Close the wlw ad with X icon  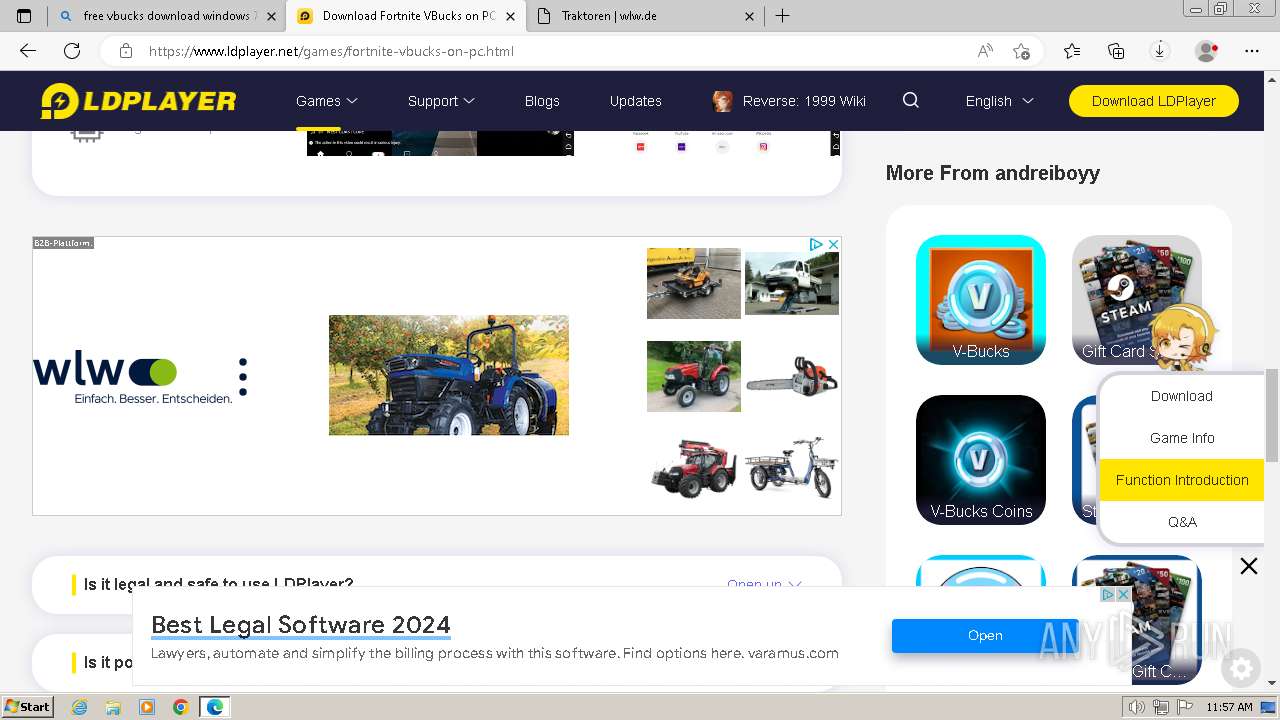(833, 244)
